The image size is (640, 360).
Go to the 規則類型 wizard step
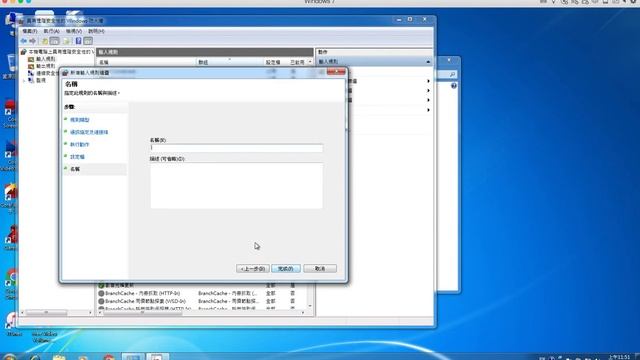tap(79, 120)
